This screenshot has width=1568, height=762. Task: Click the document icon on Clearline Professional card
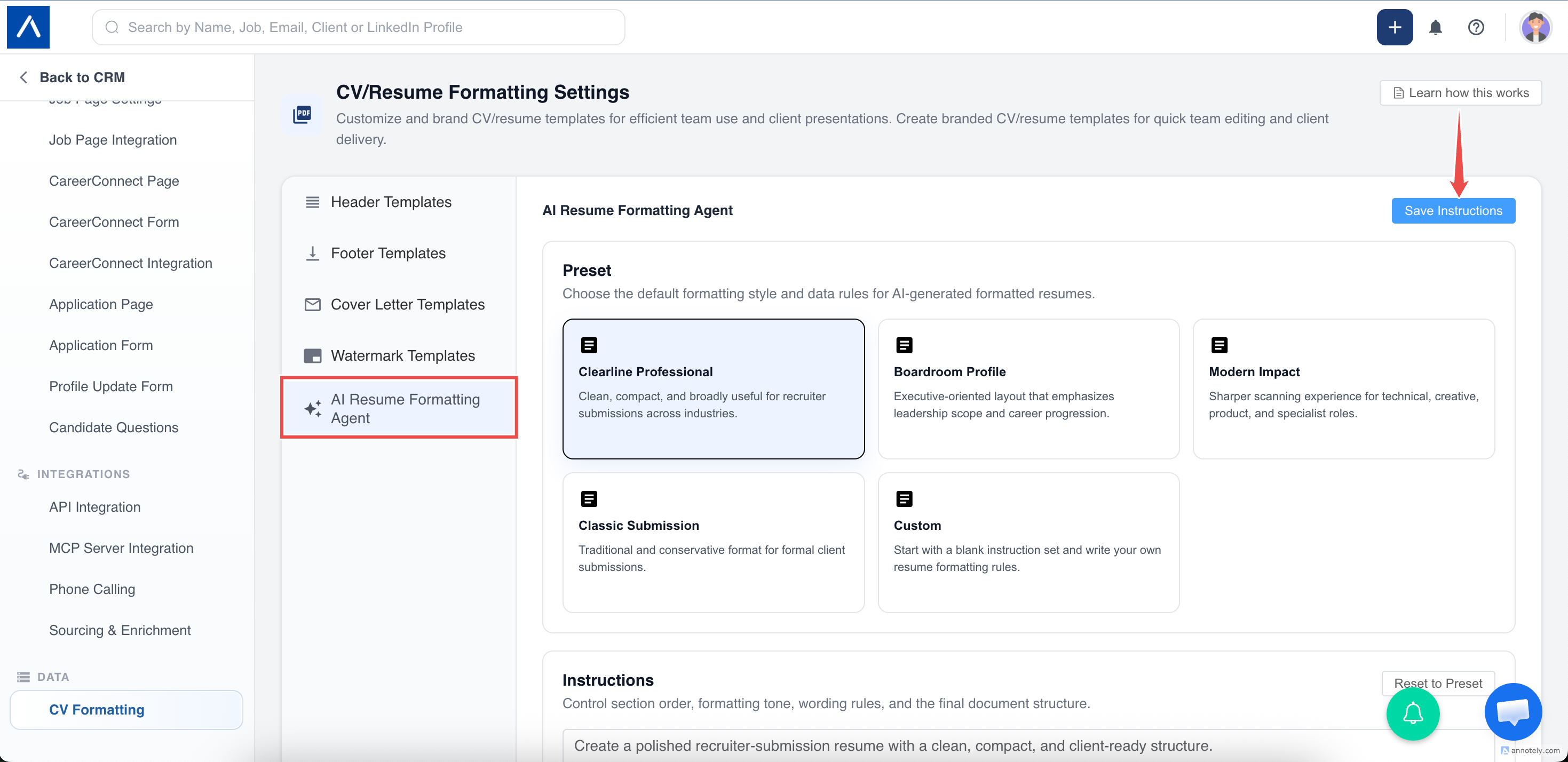point(589,345)
